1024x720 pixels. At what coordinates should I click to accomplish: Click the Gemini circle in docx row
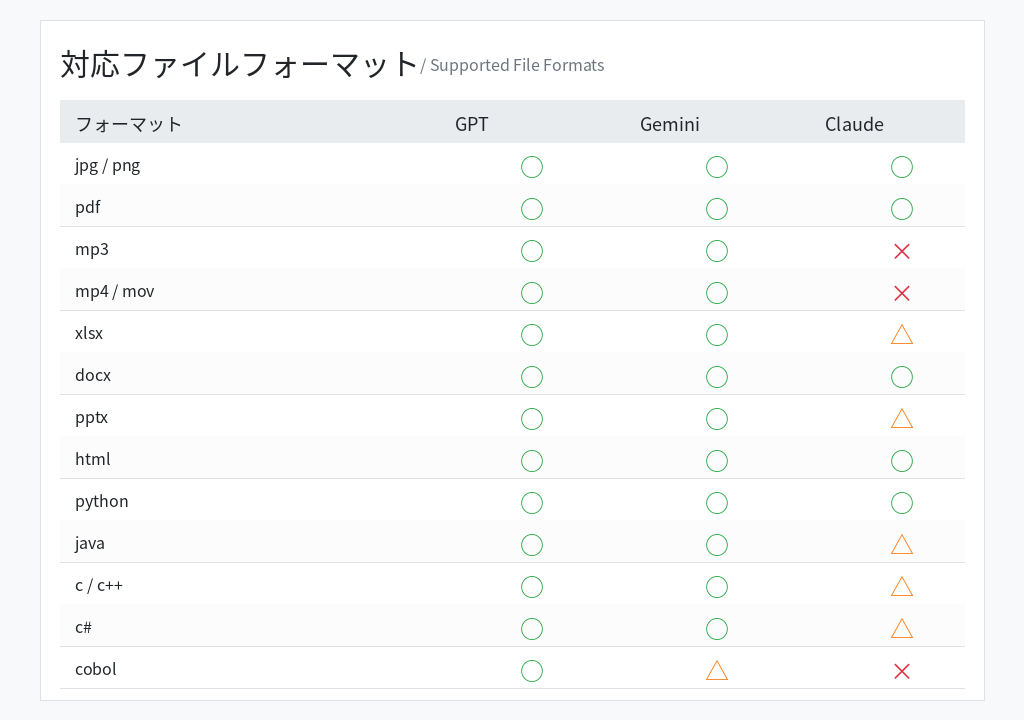716,377
